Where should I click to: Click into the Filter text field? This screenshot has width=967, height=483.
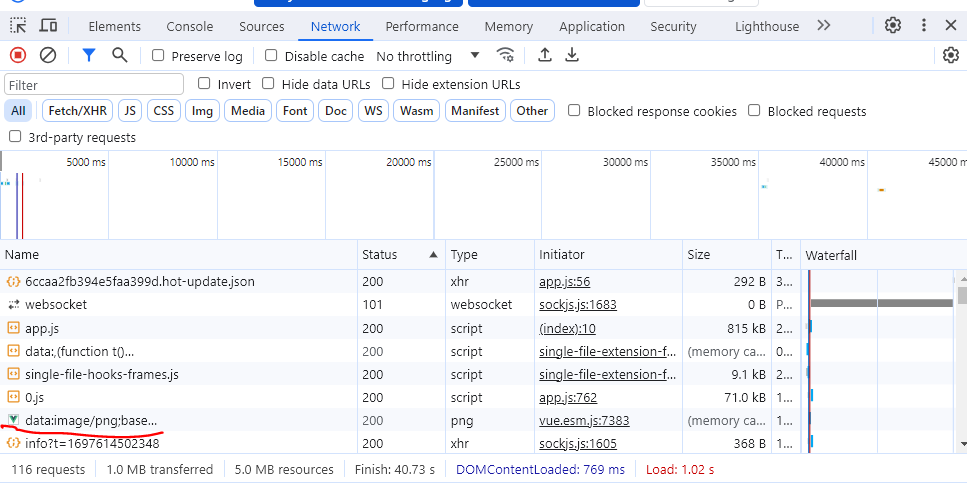[x=94, y=85]
